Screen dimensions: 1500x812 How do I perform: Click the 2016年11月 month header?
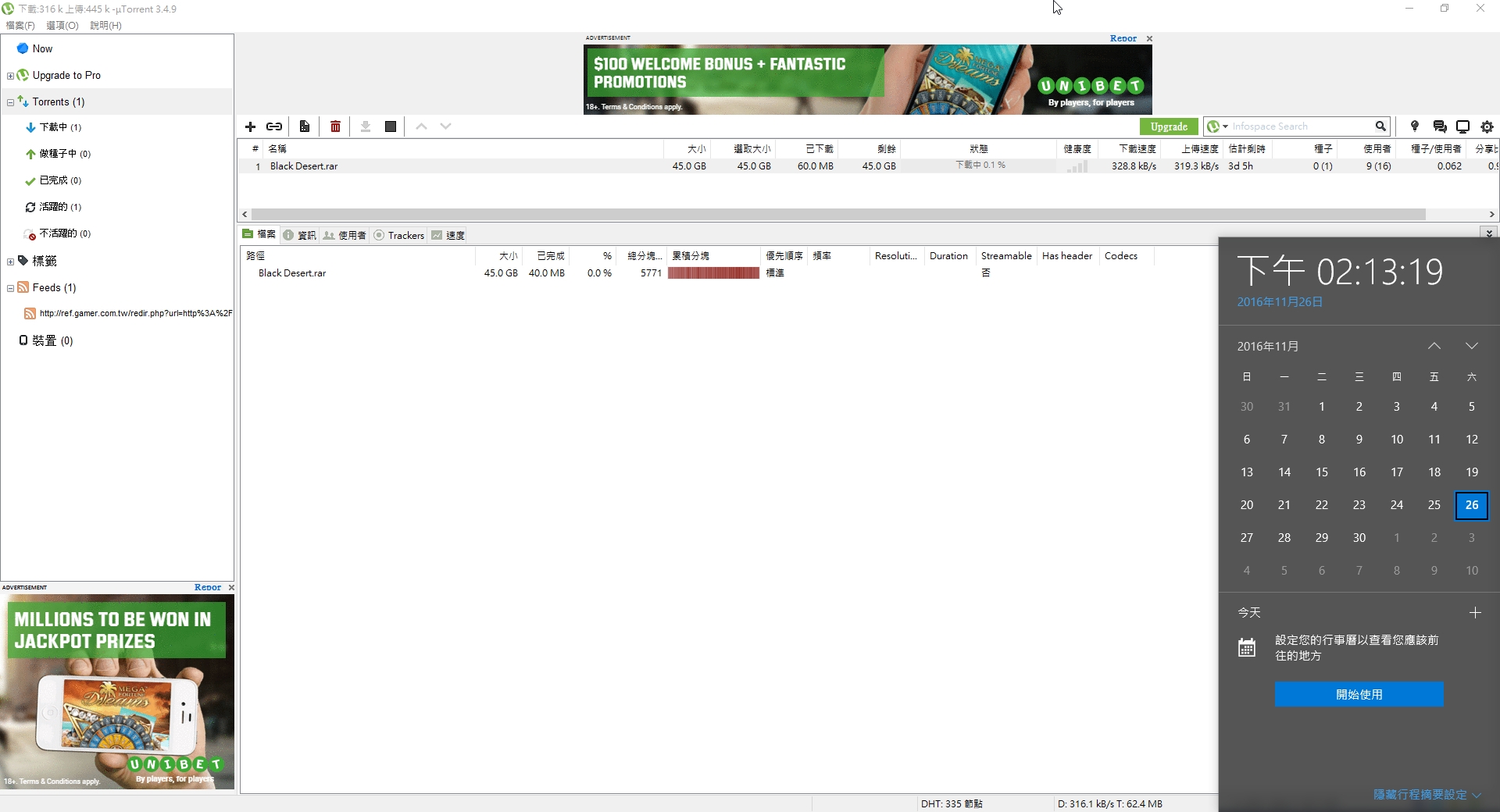1268,346
